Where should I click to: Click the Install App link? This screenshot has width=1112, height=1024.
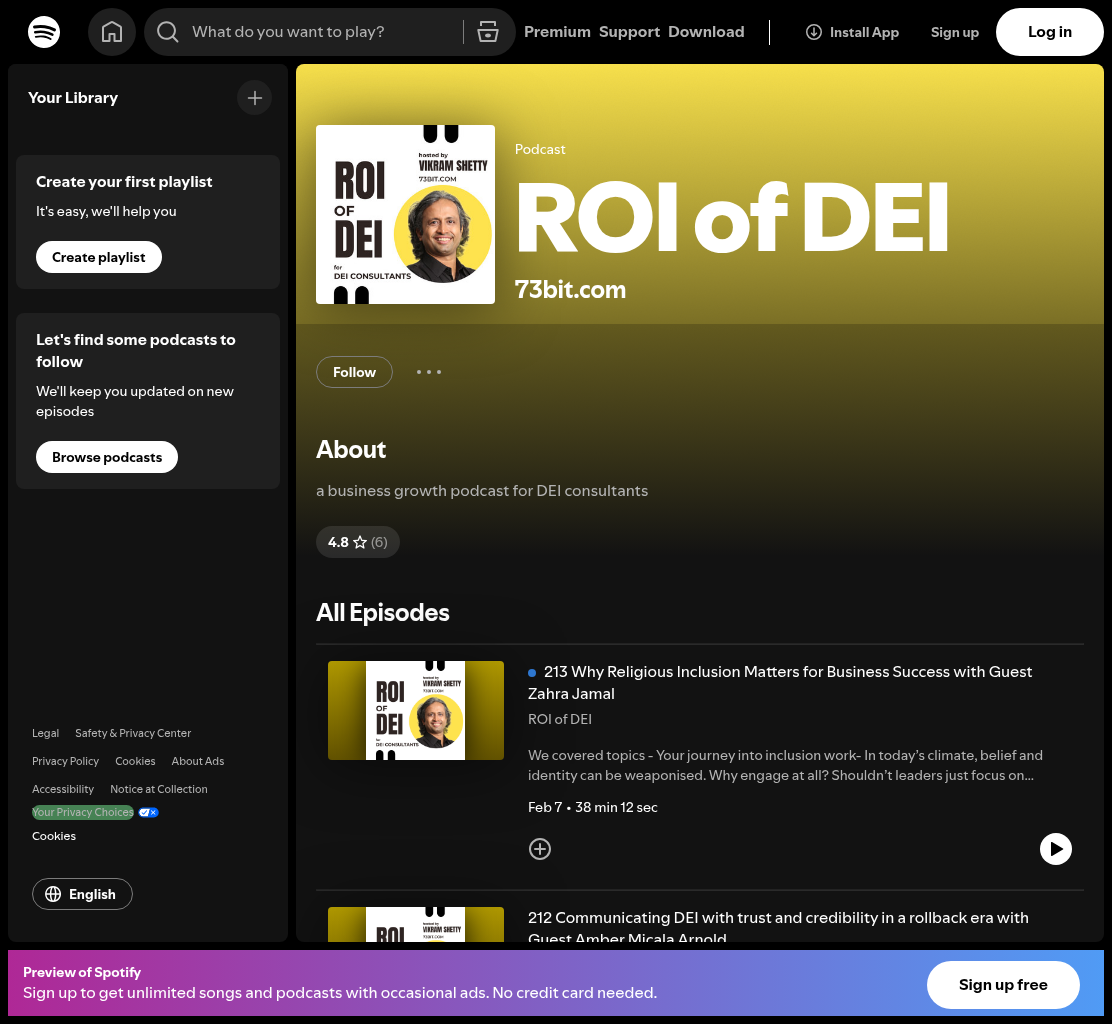click(852, 32)
